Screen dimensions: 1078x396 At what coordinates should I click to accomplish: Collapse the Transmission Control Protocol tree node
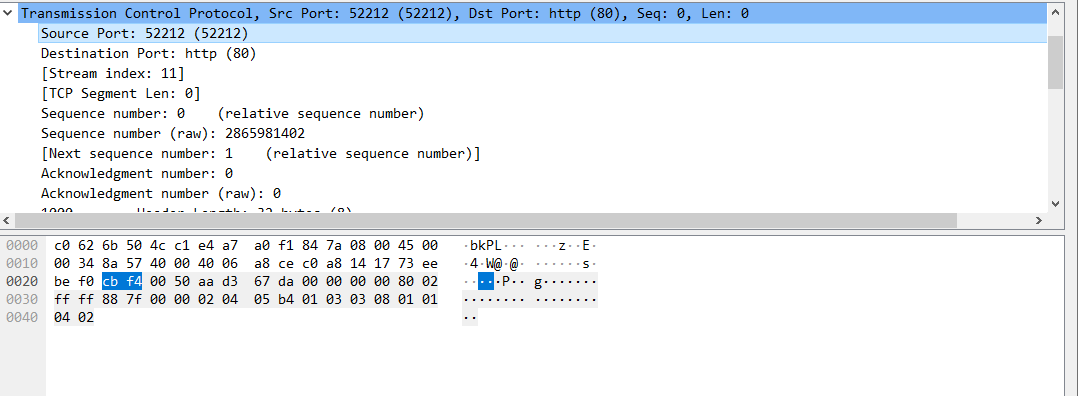pos(8,13)
